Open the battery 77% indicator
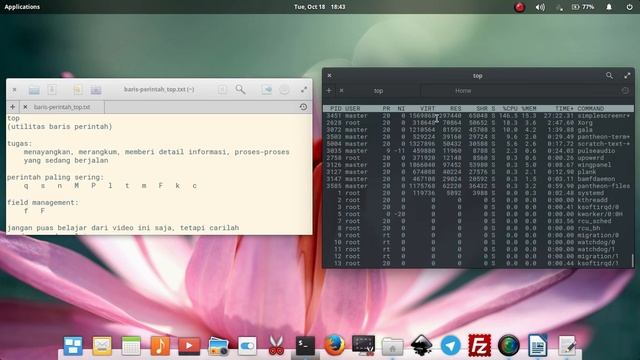This screenshot has width=640, height=360. 583,7
